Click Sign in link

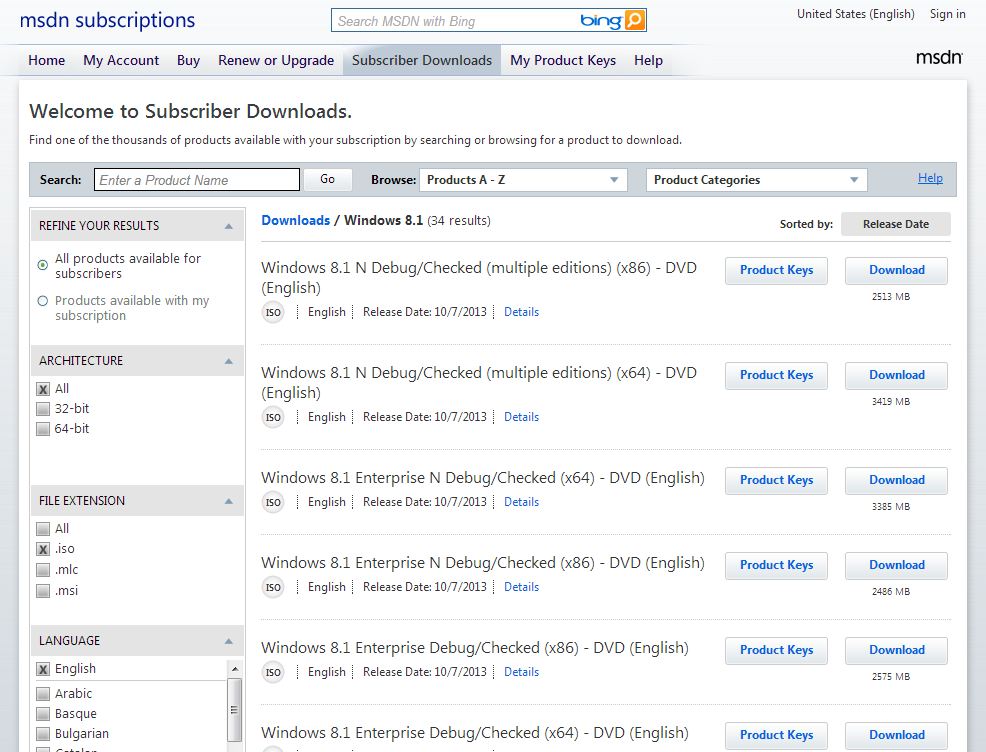pos(948,14)
